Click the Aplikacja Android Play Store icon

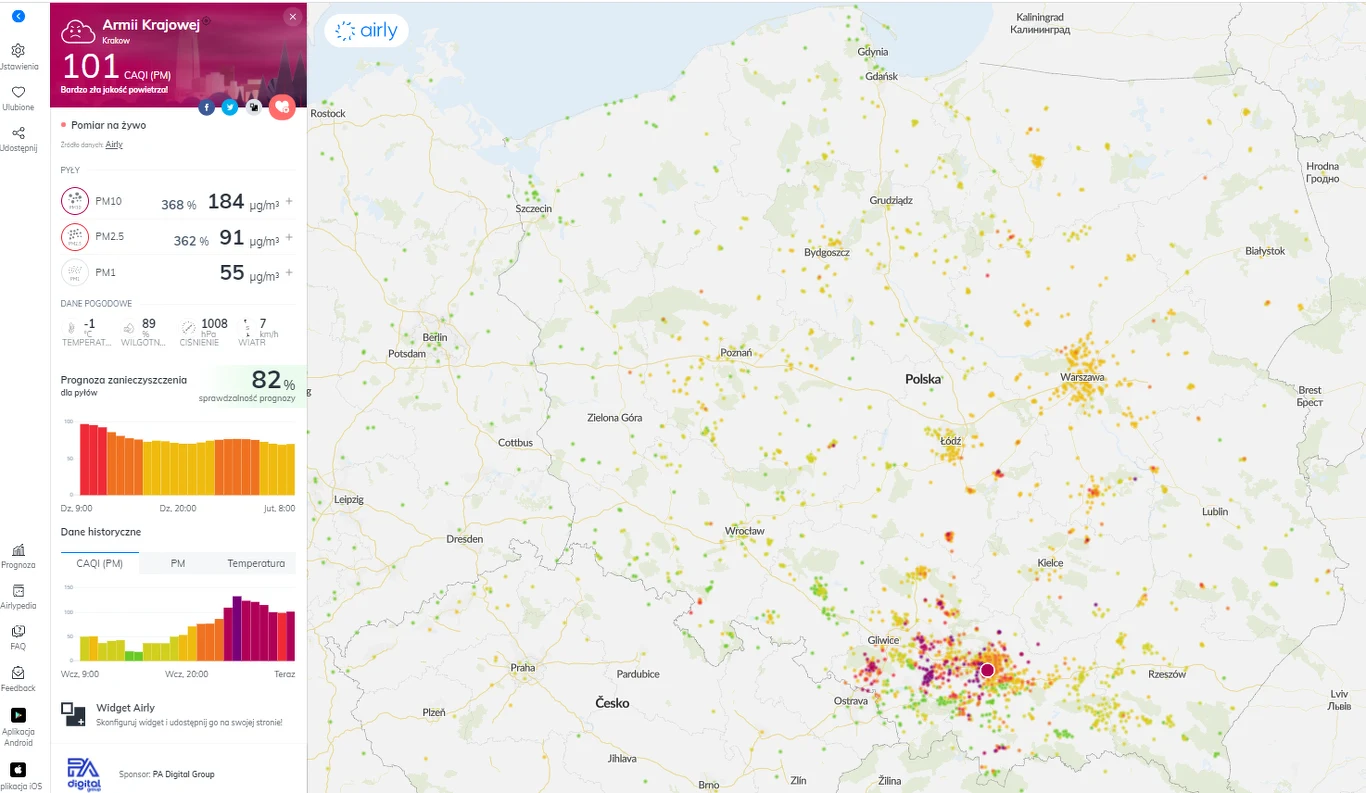[x=18, y=715]
